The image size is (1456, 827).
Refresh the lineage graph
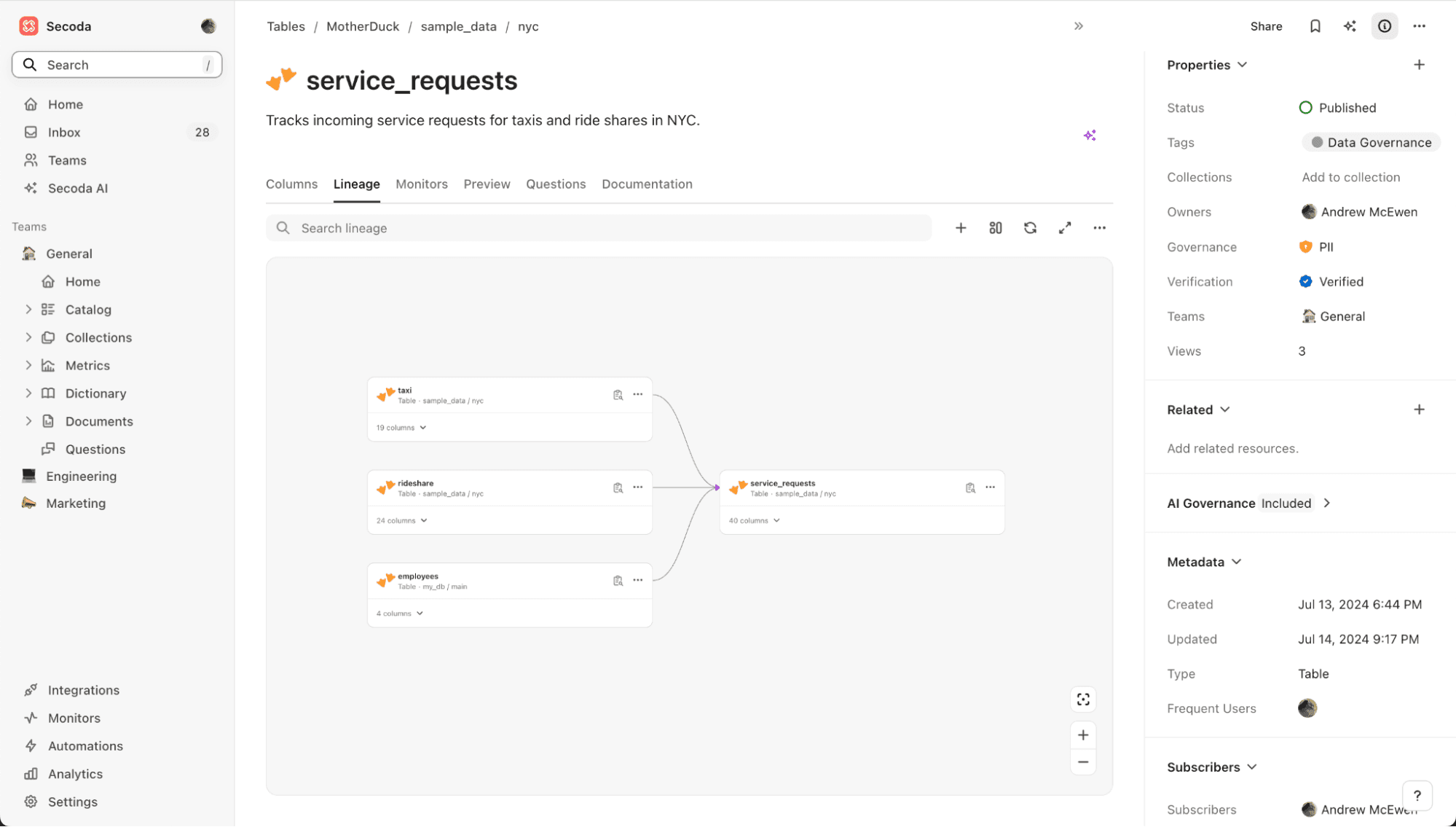click(x=1030, y=228)
